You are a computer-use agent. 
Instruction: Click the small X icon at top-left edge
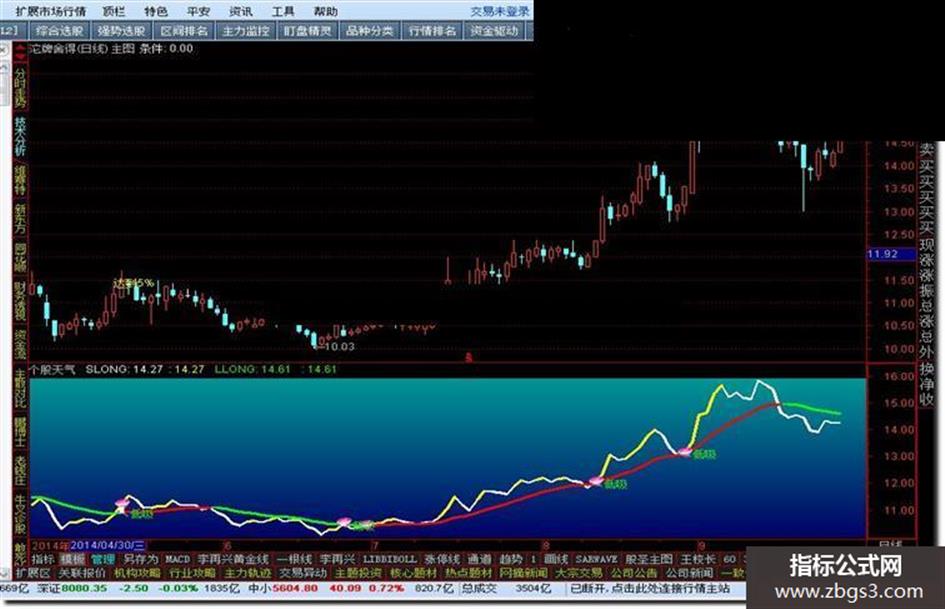(3, 51)
